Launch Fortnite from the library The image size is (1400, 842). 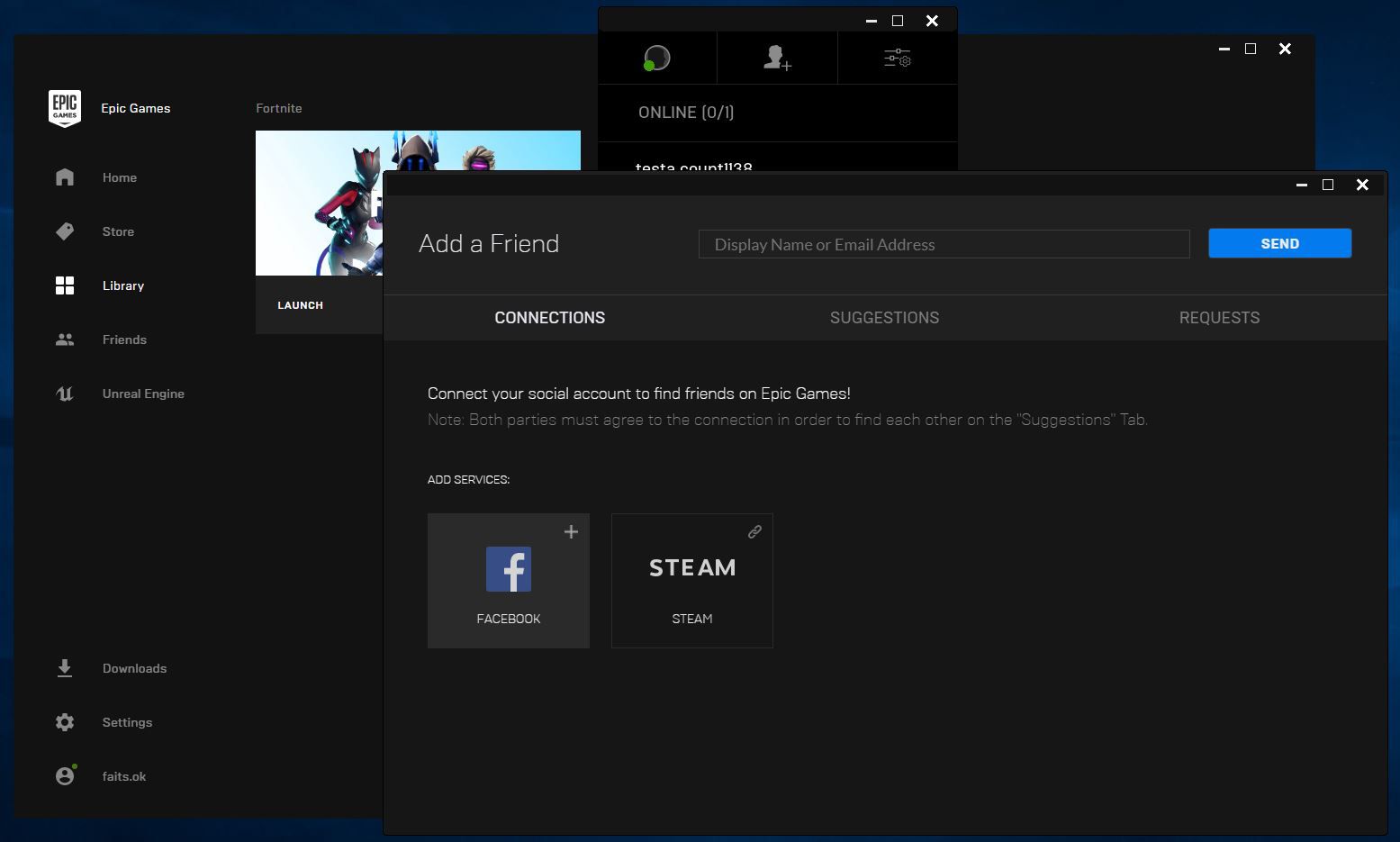click(x=300, y=305)
